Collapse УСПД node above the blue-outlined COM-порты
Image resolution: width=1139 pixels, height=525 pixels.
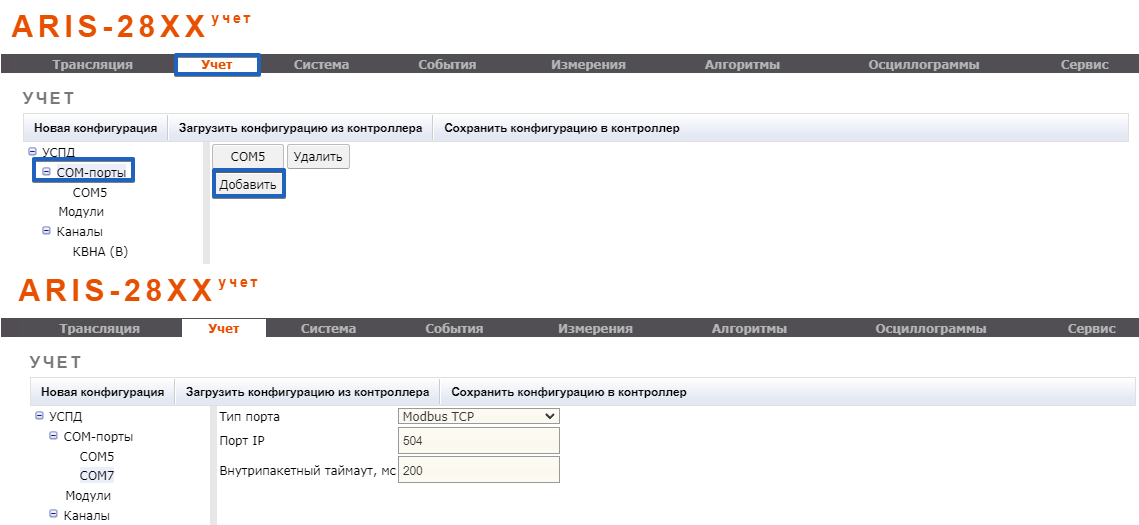click(32, 152)
